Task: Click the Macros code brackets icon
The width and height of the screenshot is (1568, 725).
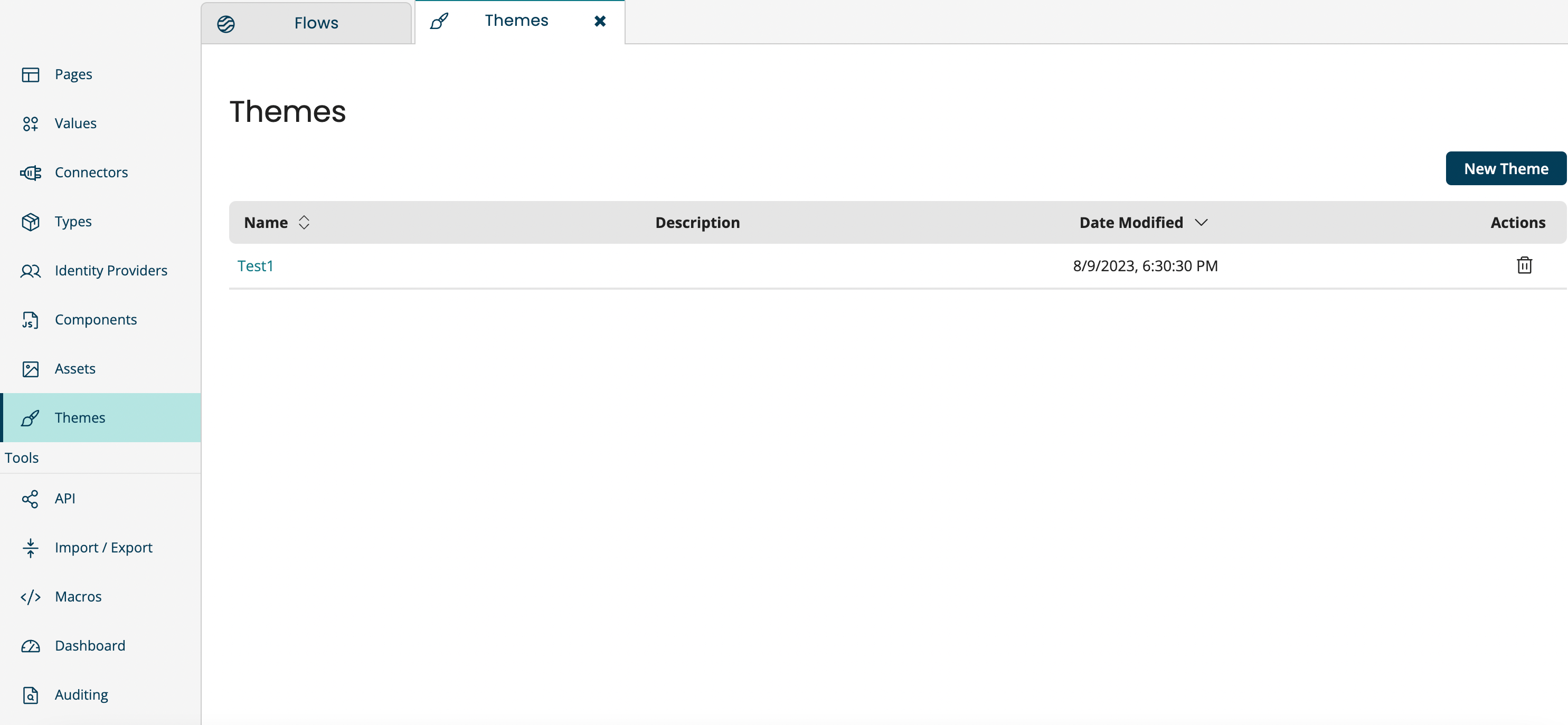Action: coord(31,597)
